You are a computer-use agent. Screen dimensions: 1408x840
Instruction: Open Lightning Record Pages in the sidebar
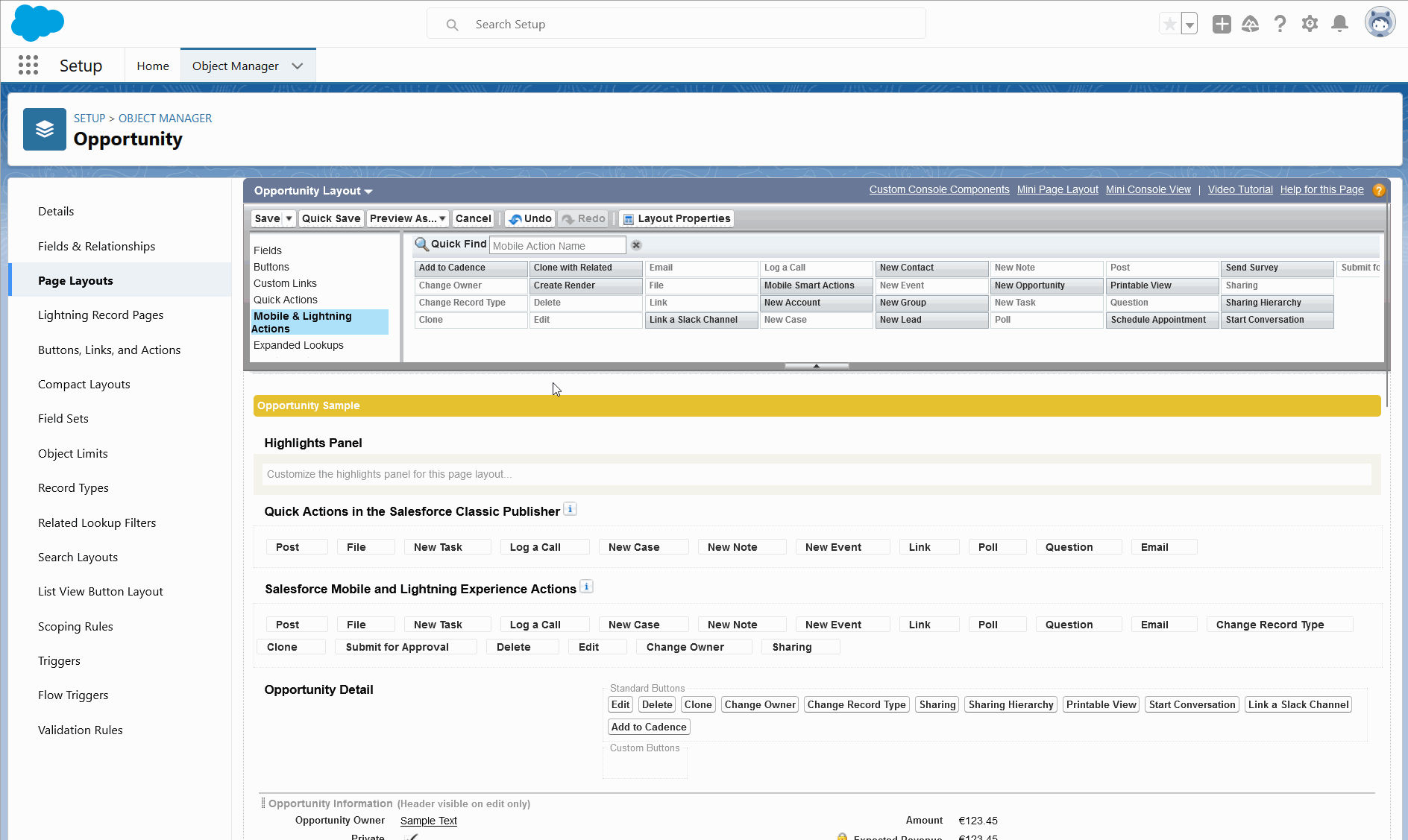(x=101, y=315)
